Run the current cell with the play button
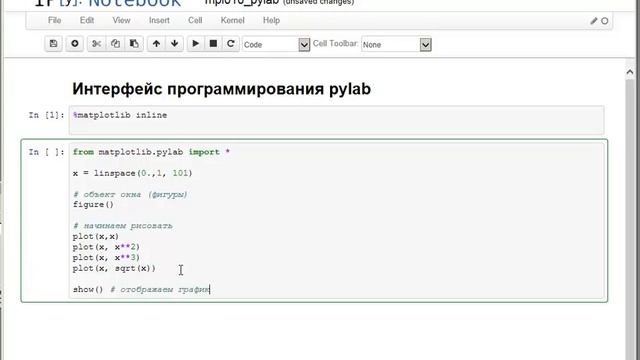The image size is (640, 360). pos(196,44)
